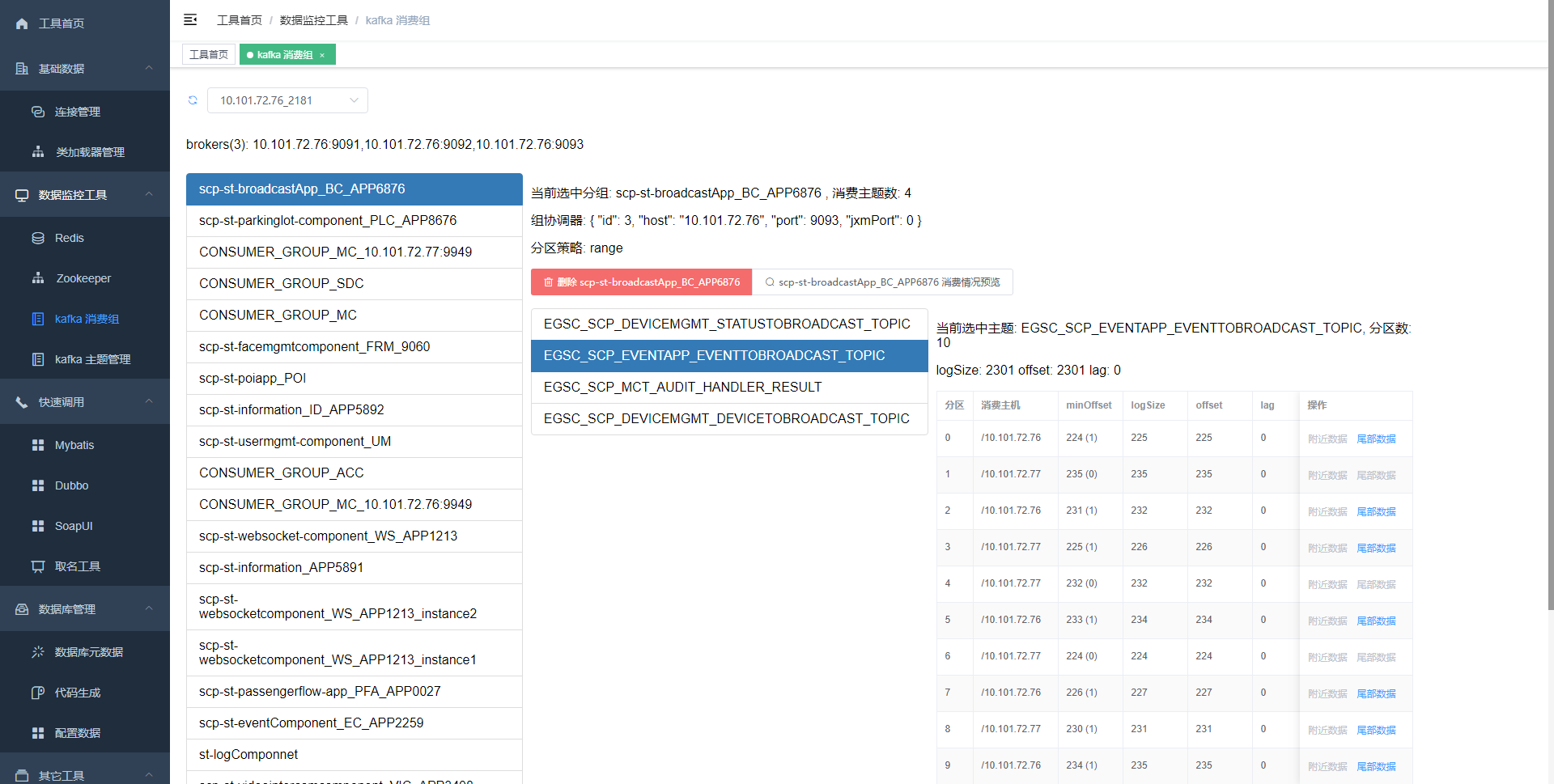Viewport: 1554px width, 784px height.
Task: Open the 消费情况预览 button
Action: pyautogui.click(x=882, y=282)
